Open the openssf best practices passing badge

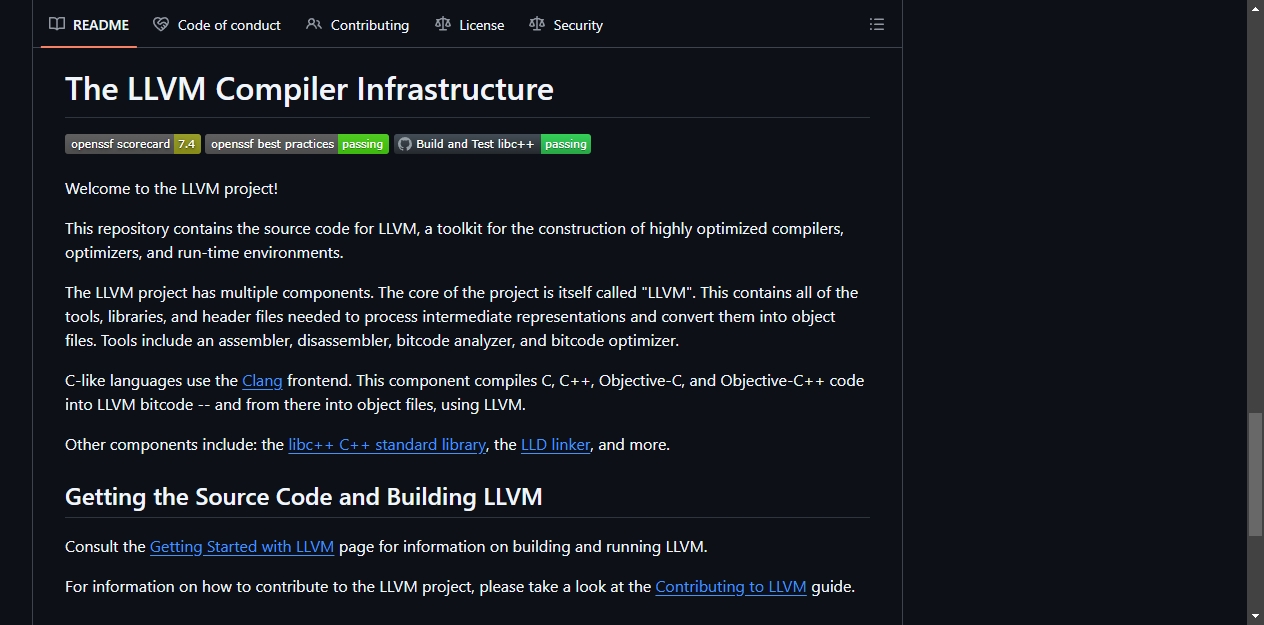(x=297, y=144)
